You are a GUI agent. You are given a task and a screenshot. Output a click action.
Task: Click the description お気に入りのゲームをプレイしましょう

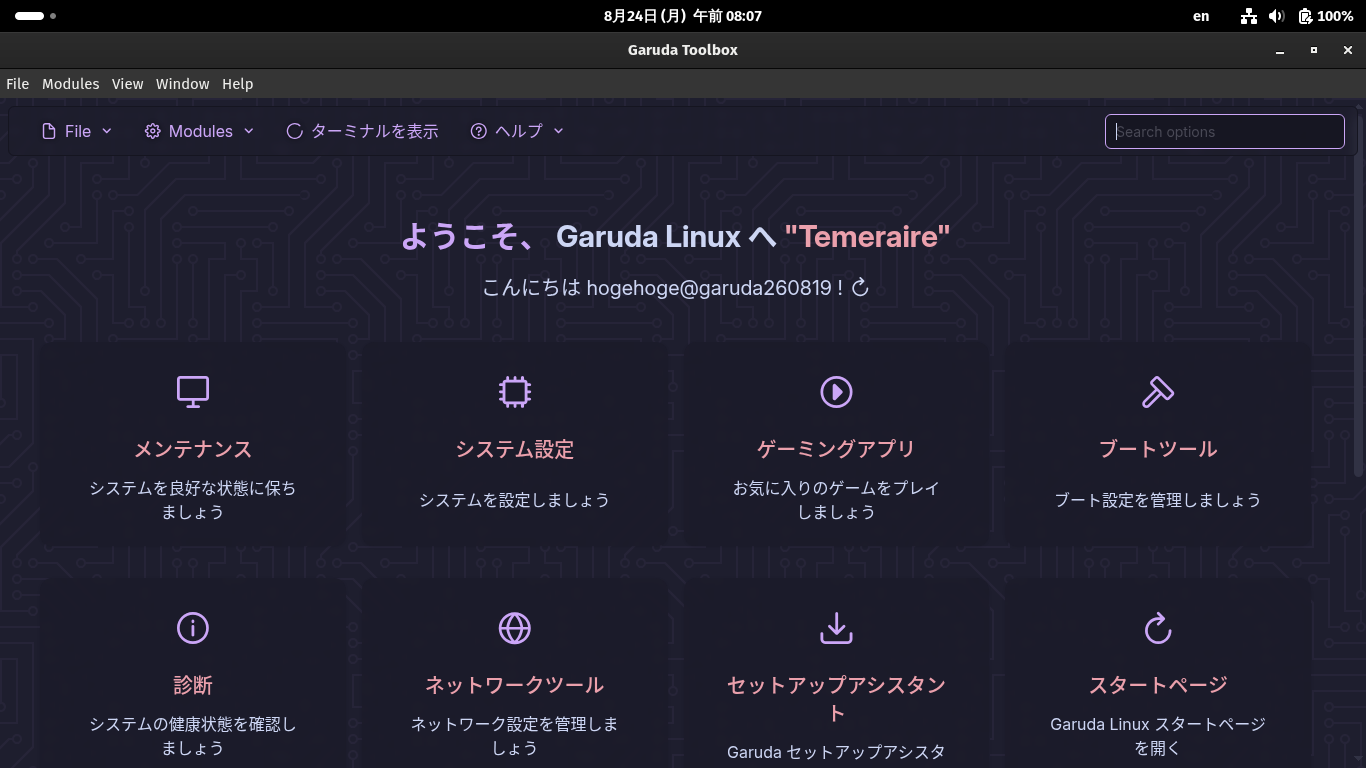click(x=836, y=500)
